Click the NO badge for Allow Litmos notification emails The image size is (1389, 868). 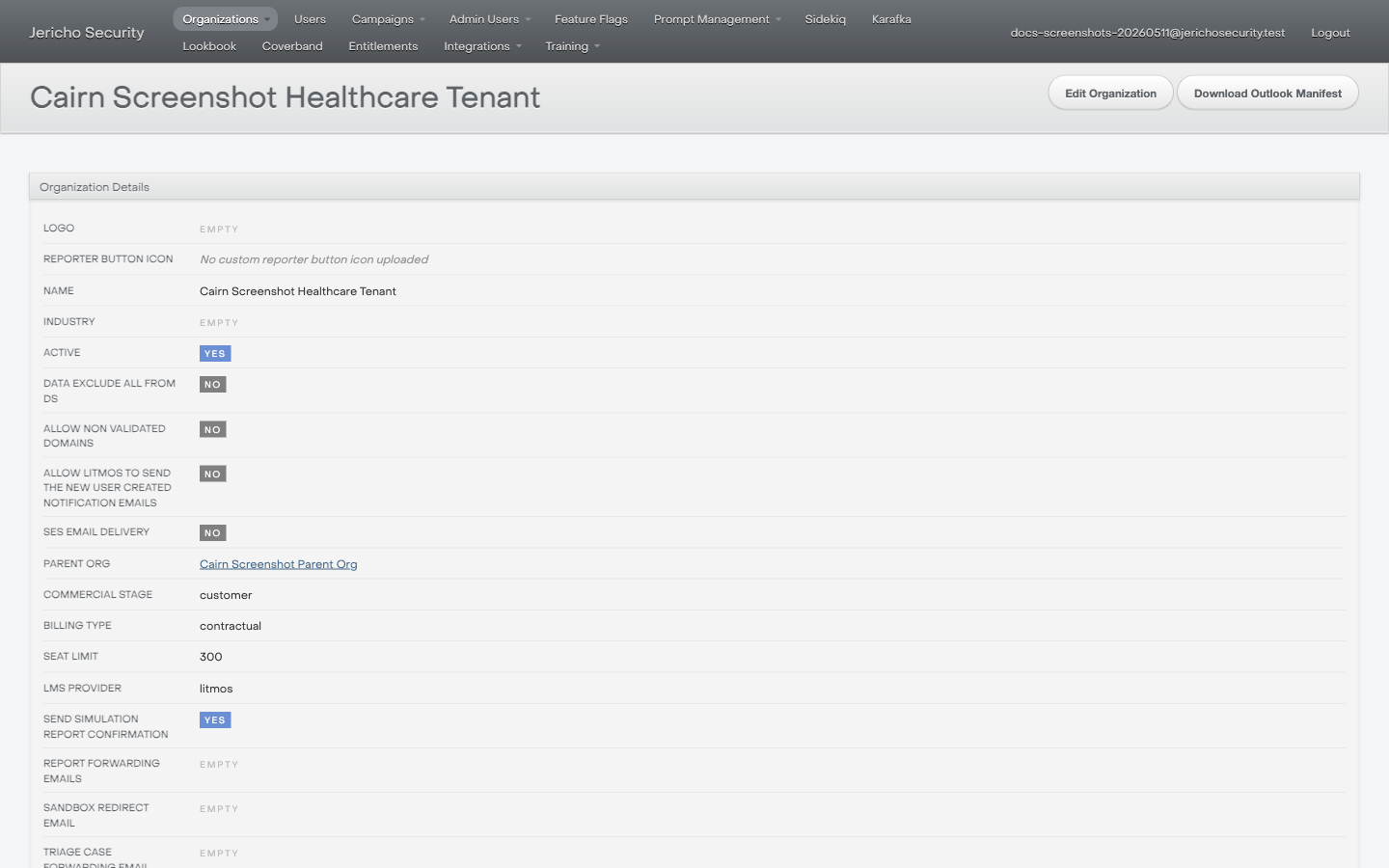coord(213,475)
